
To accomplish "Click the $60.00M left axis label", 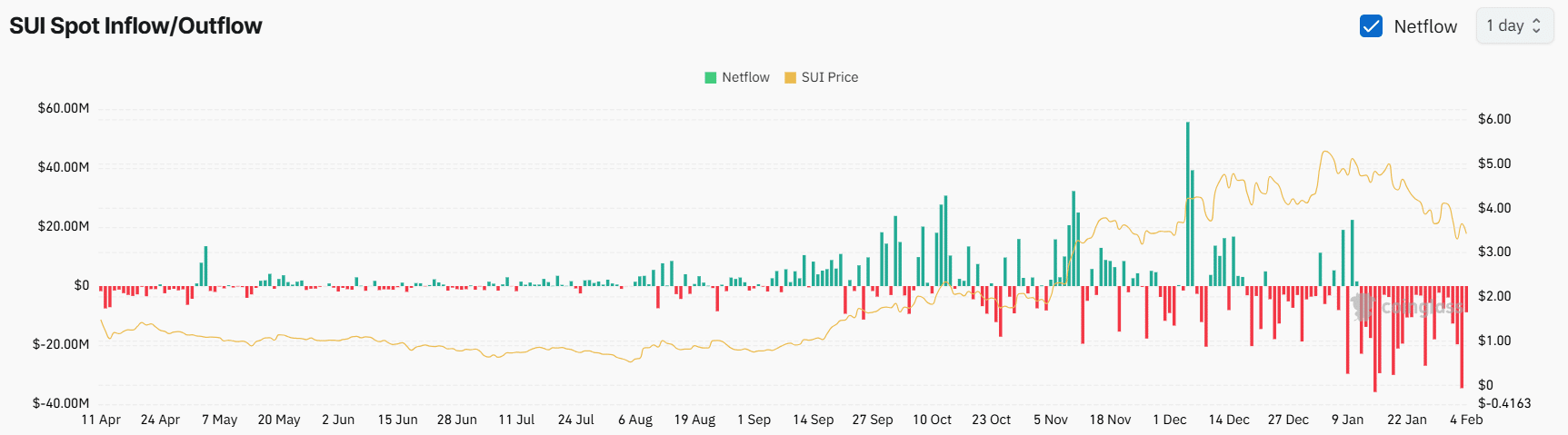I will tap(64, 108).
